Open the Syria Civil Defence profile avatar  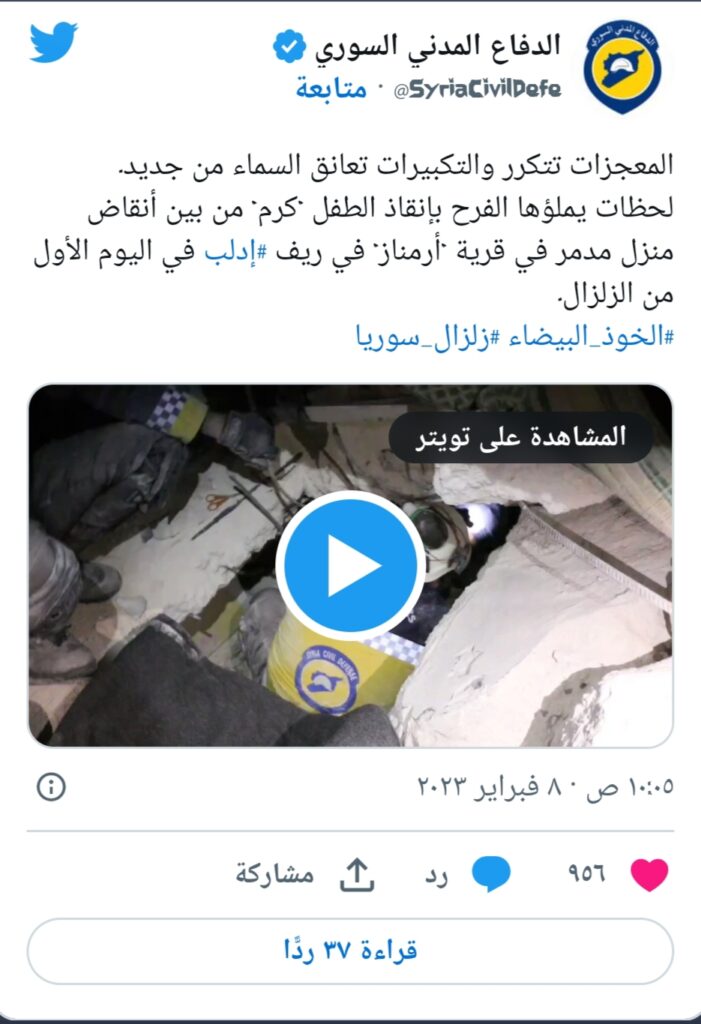(623, 67)
